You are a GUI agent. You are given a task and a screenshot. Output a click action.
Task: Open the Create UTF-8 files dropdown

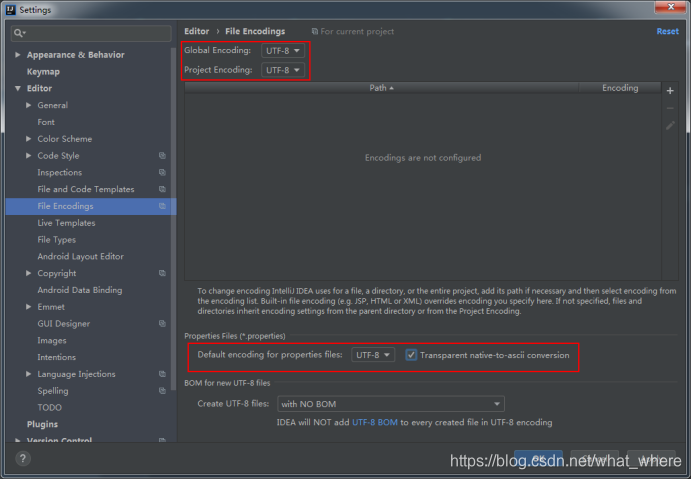391,404
